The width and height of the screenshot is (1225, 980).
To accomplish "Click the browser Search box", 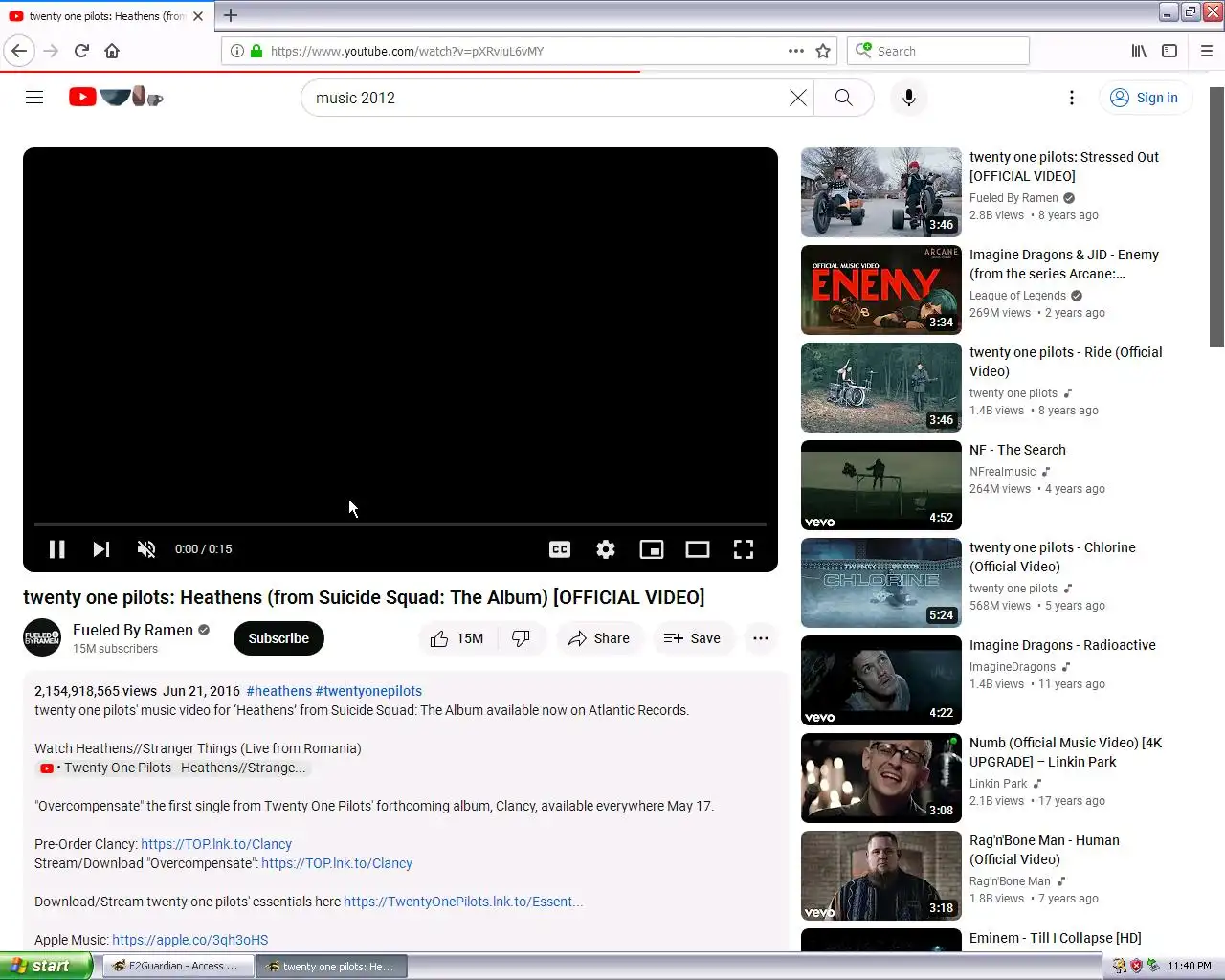I will [x=938, y=51].
